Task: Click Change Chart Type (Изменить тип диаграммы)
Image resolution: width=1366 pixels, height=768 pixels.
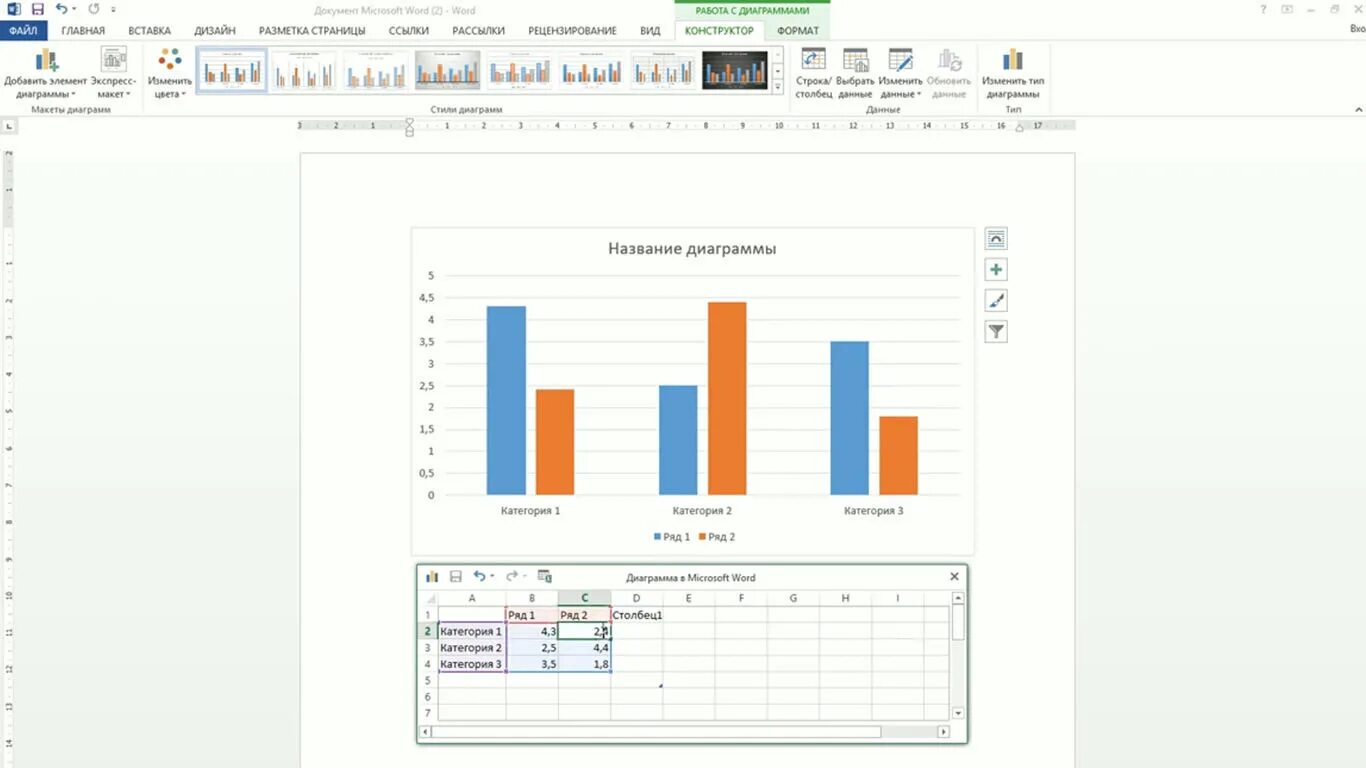Action: 1013,73
